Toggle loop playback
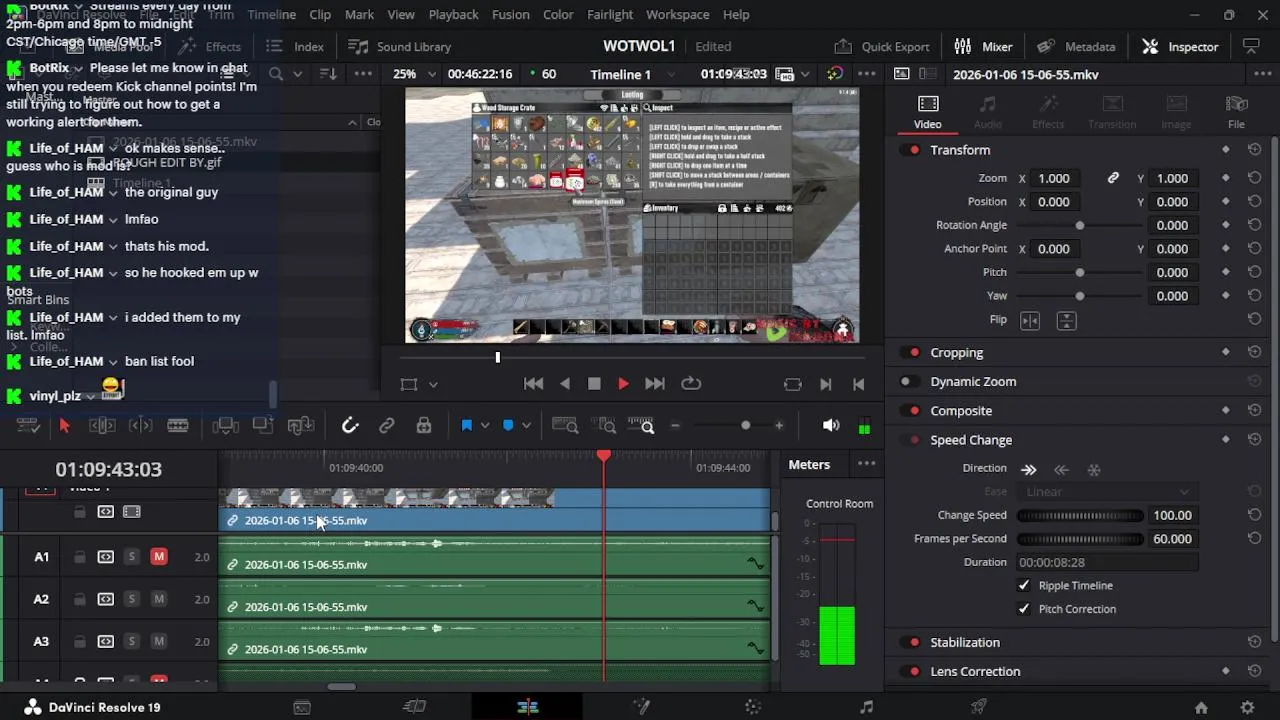 (x=691, y=384)
